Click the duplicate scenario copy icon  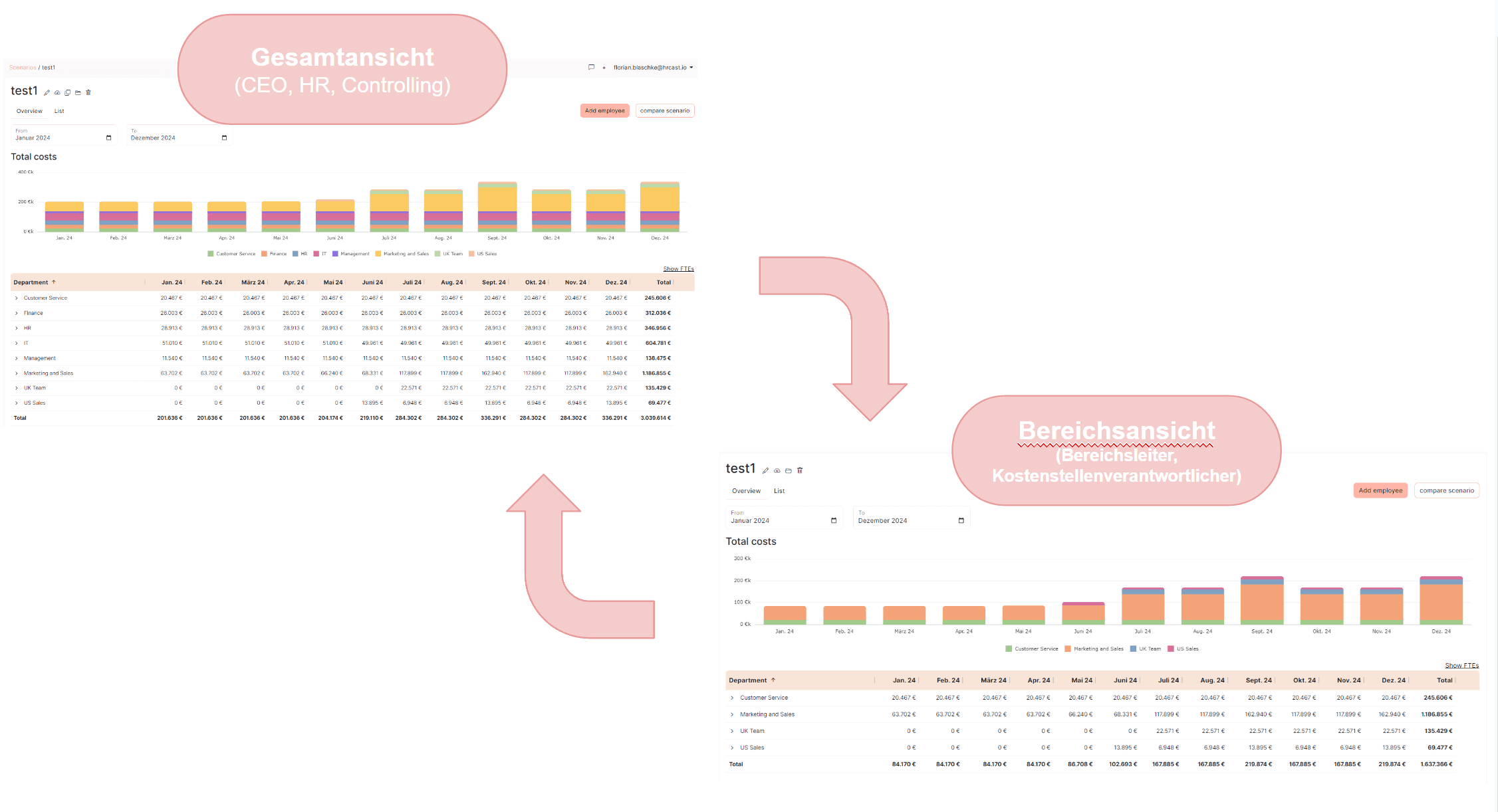click(67, 92)
